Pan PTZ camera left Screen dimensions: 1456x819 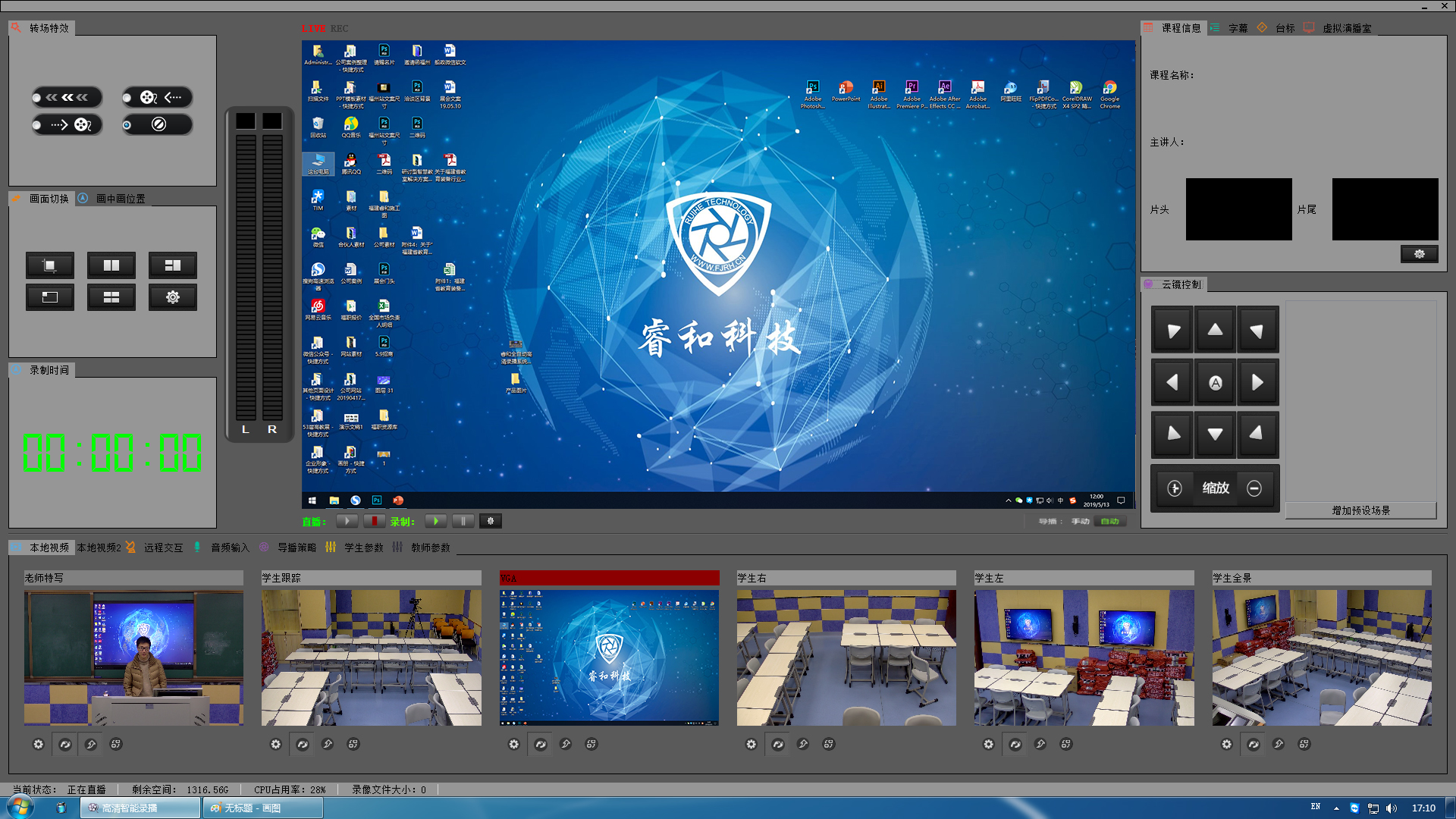tap(1173, 382)
